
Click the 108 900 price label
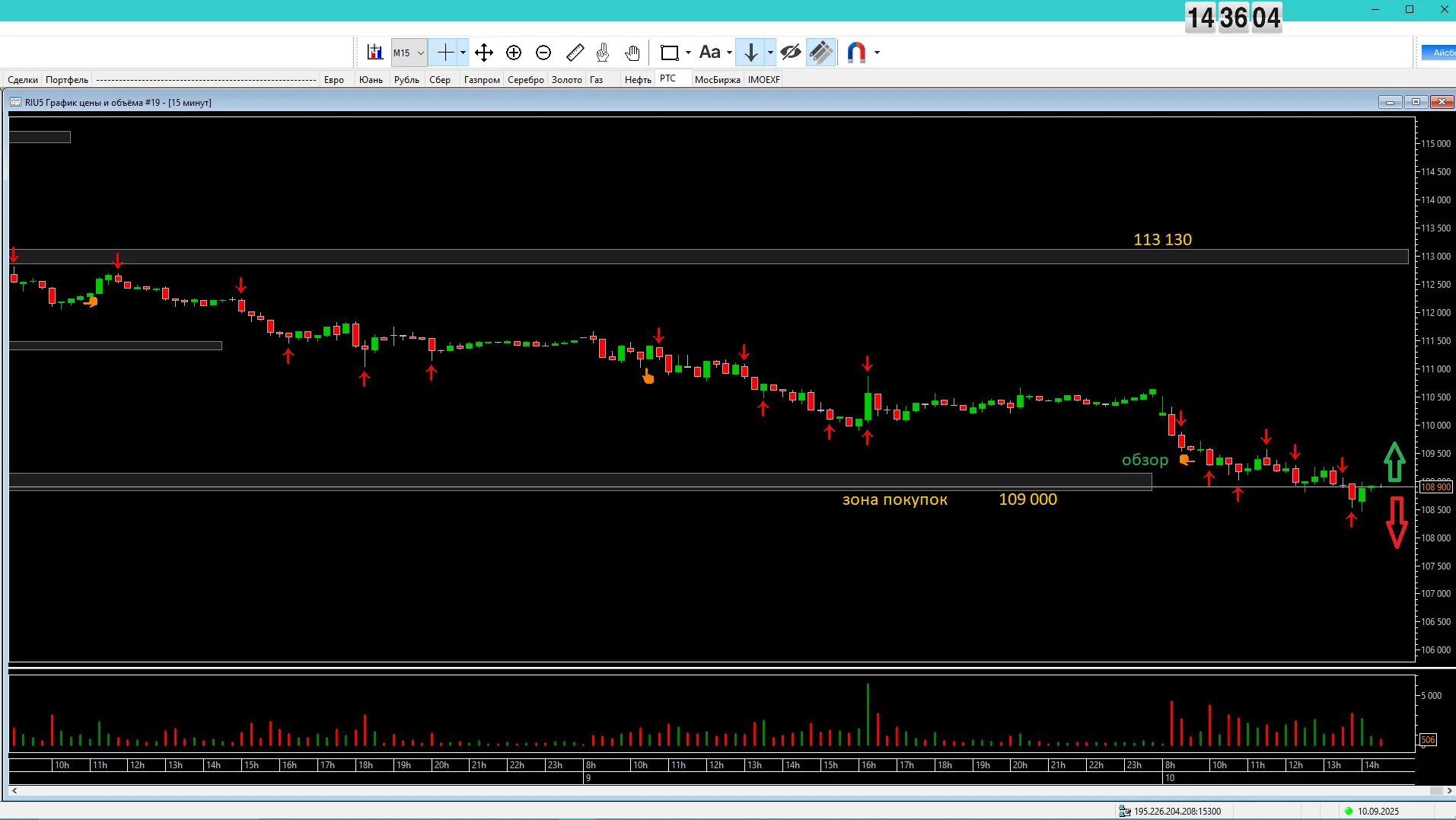tap(1435, 487)
